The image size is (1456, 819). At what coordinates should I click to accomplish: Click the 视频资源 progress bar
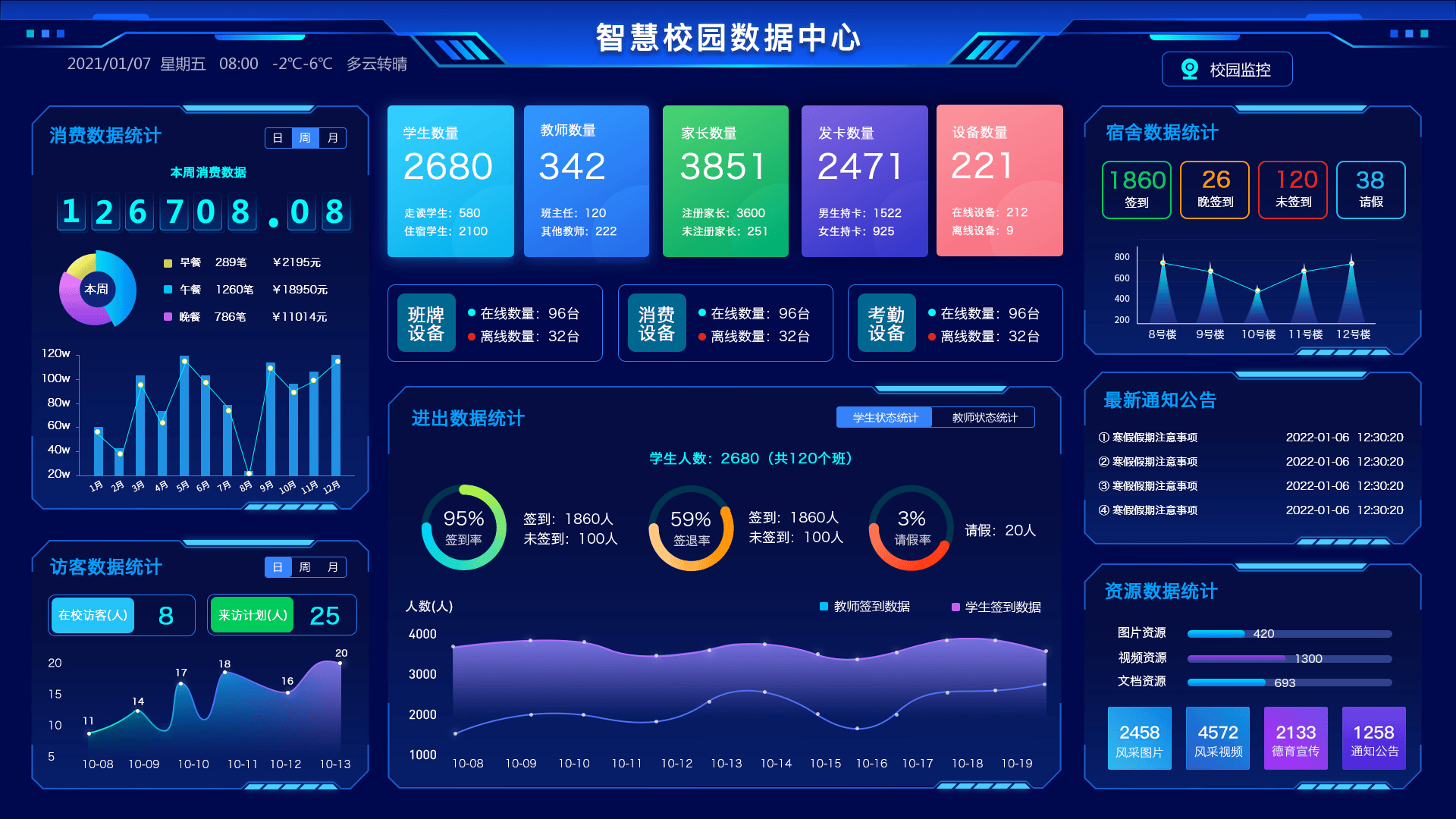coord(1289,659)
